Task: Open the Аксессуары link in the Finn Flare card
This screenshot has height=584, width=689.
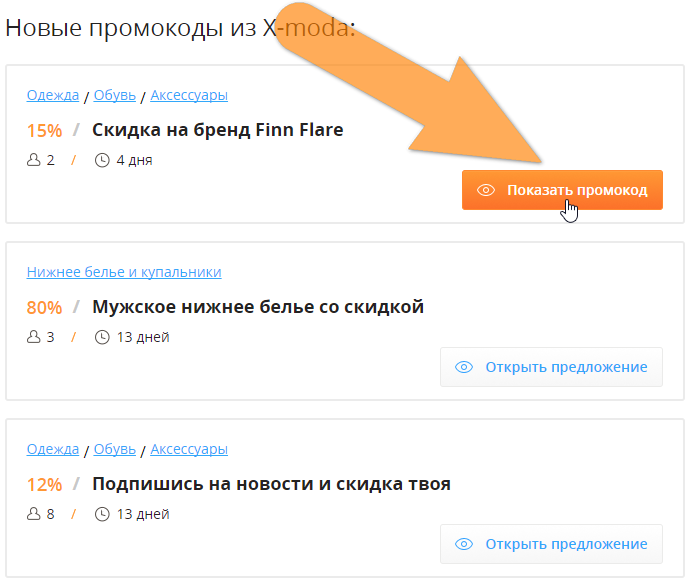Action: point(189,95)
